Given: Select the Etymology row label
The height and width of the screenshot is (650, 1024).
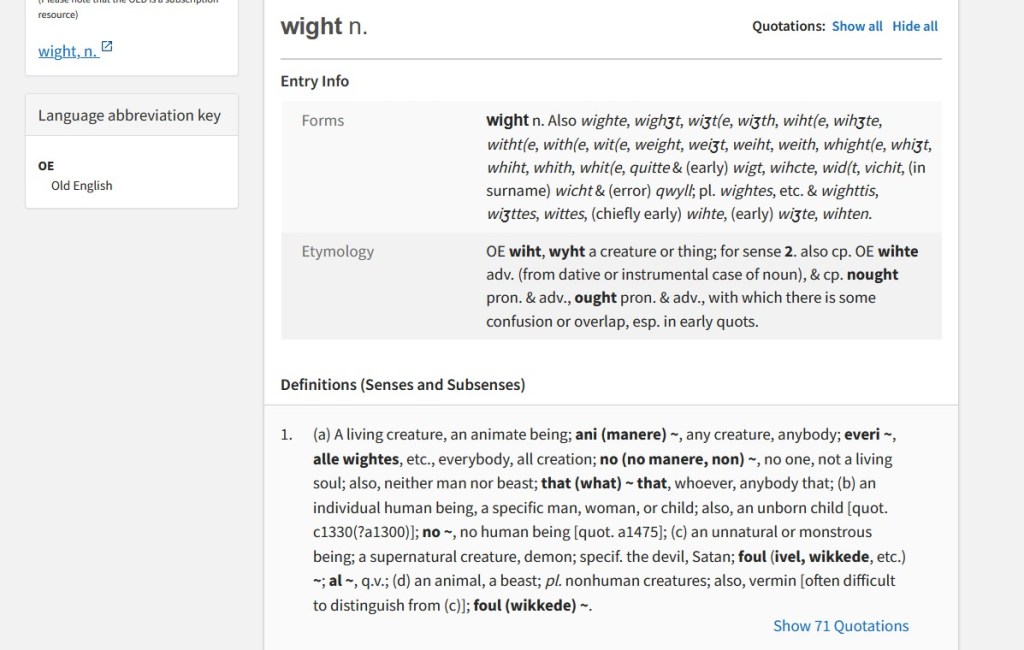Looking at the screenshot, I should [338, 252].
